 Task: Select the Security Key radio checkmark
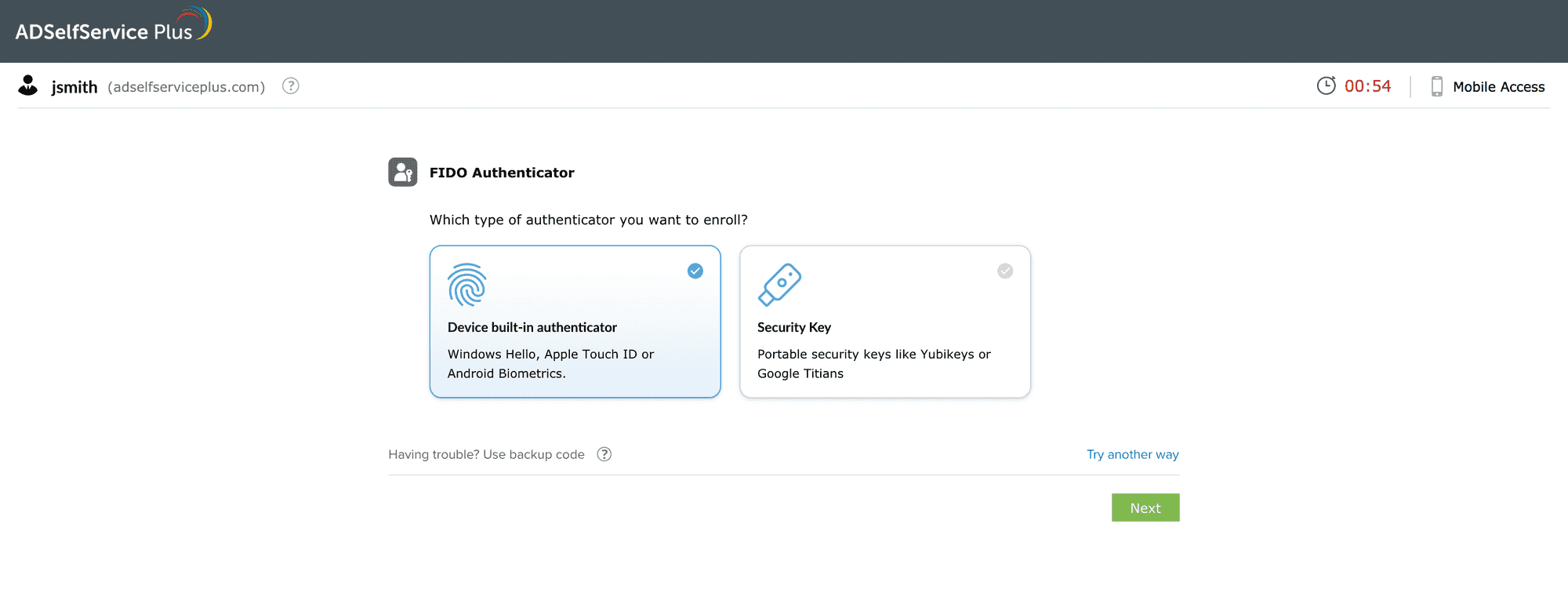pos(1005,271)
